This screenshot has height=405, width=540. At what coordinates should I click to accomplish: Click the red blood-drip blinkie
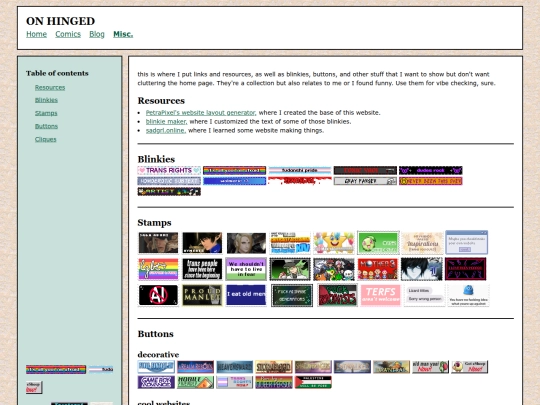coord(300,181)
